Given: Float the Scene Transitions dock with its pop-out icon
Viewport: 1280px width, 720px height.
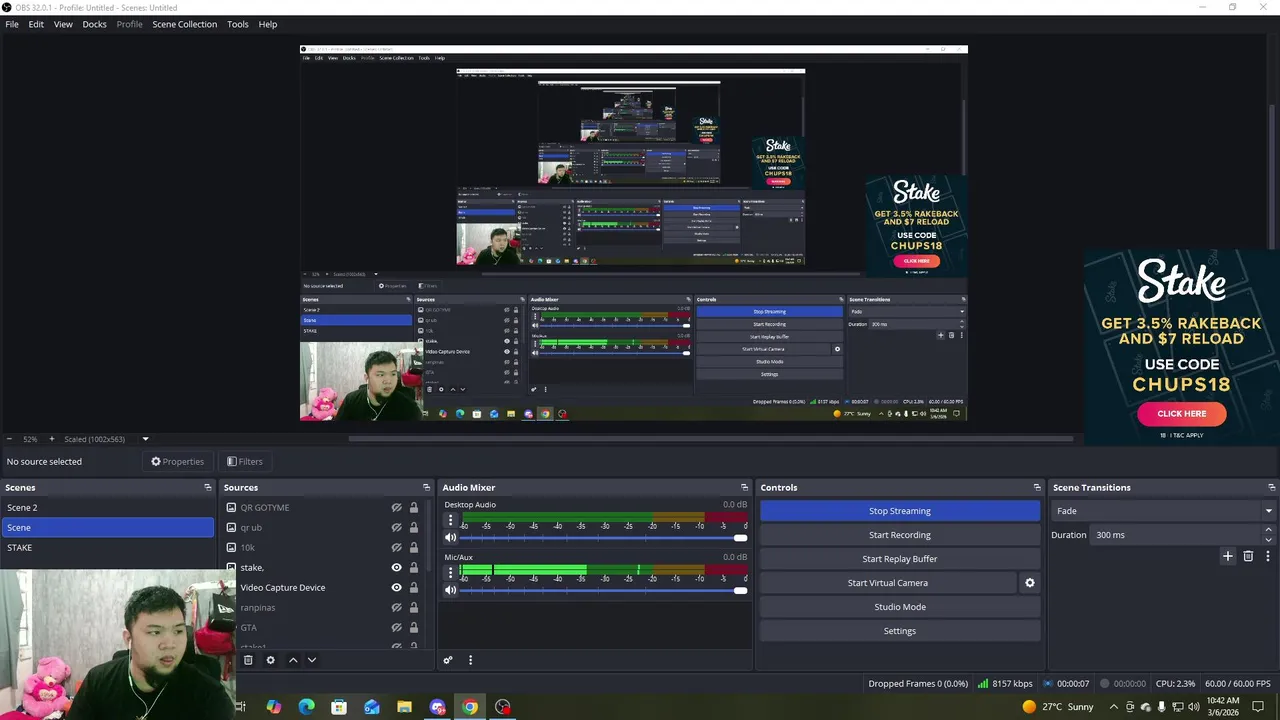Looking at the screenshot, I should click(1270, 488).
